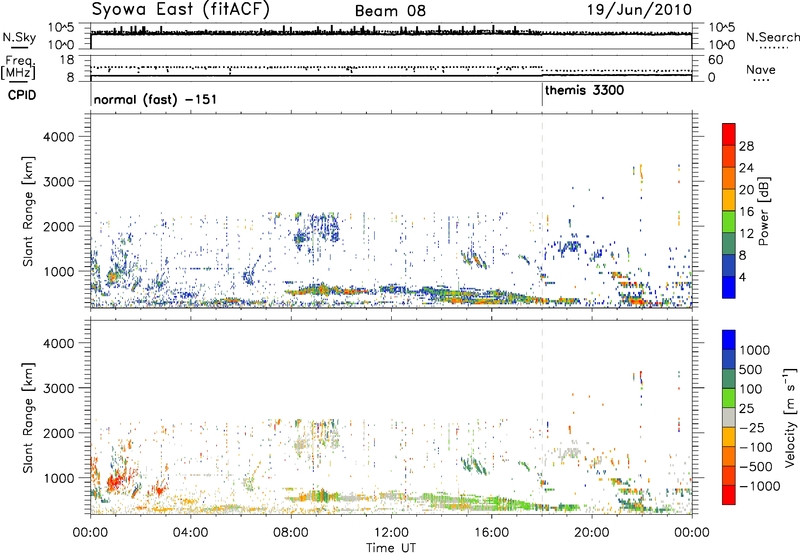Image resolution: width=800 pixels, height=554 pixels.
Task: Click the '4000' tick on the power panel
Action: (x=58, y=137)
